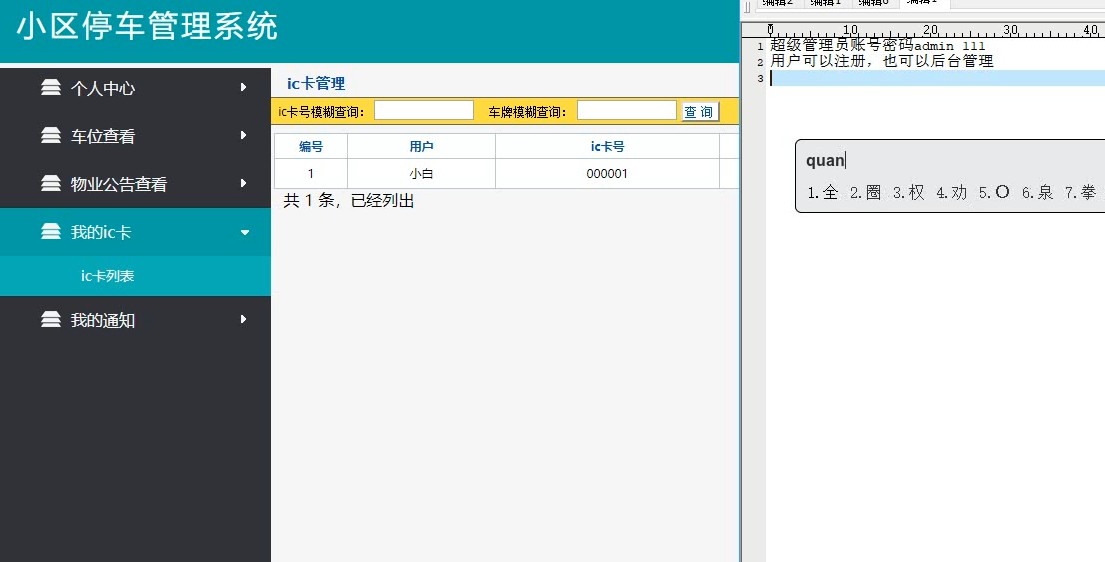Choose IME candidate 6.泉

click(1037, 193)
